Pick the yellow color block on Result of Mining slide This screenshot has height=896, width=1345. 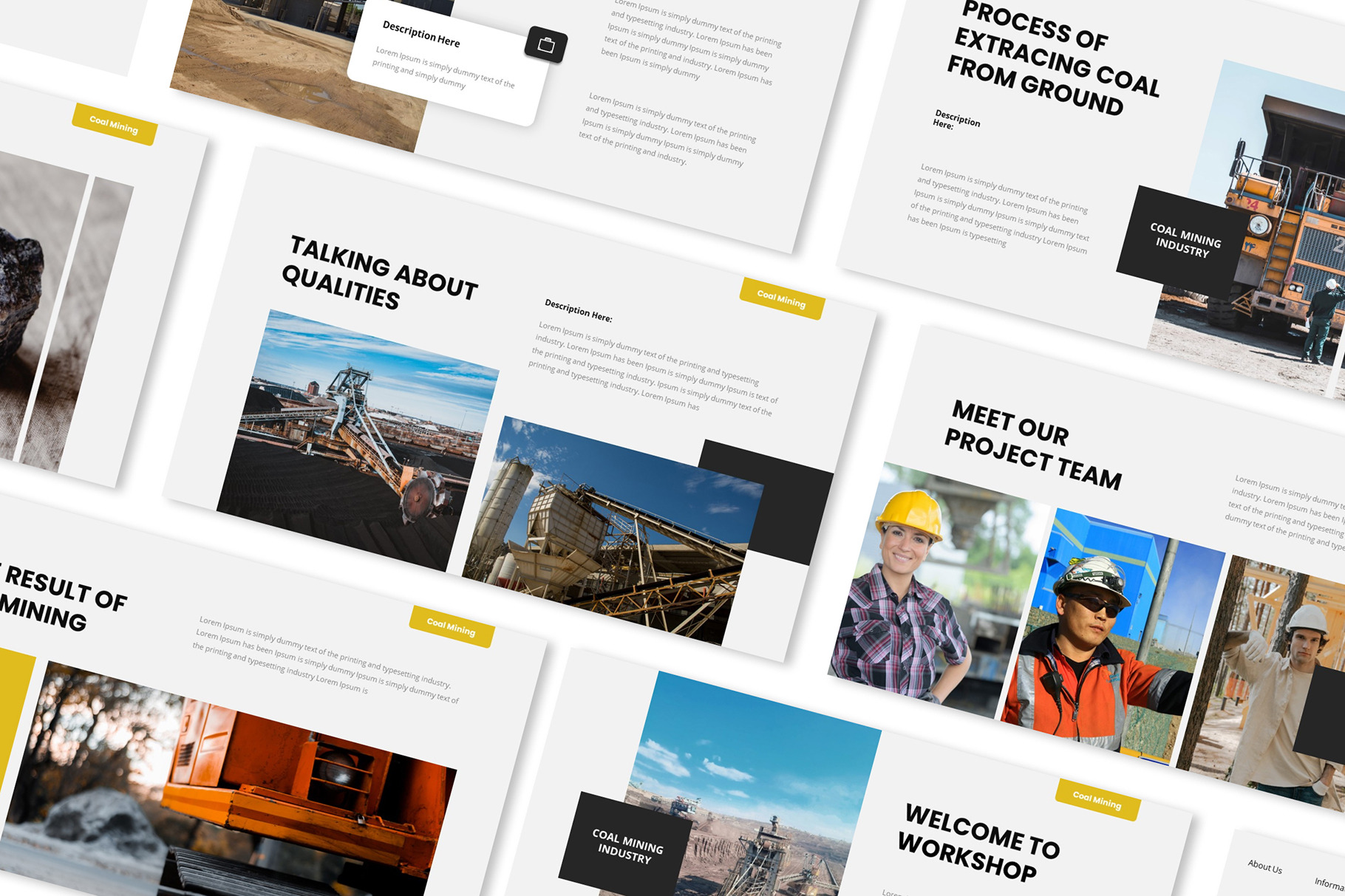click(13, 709)
